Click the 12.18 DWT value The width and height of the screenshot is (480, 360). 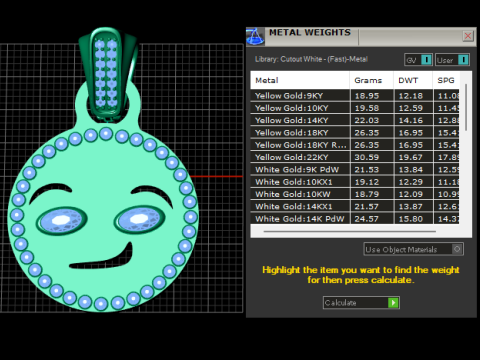tap(411, 96)
